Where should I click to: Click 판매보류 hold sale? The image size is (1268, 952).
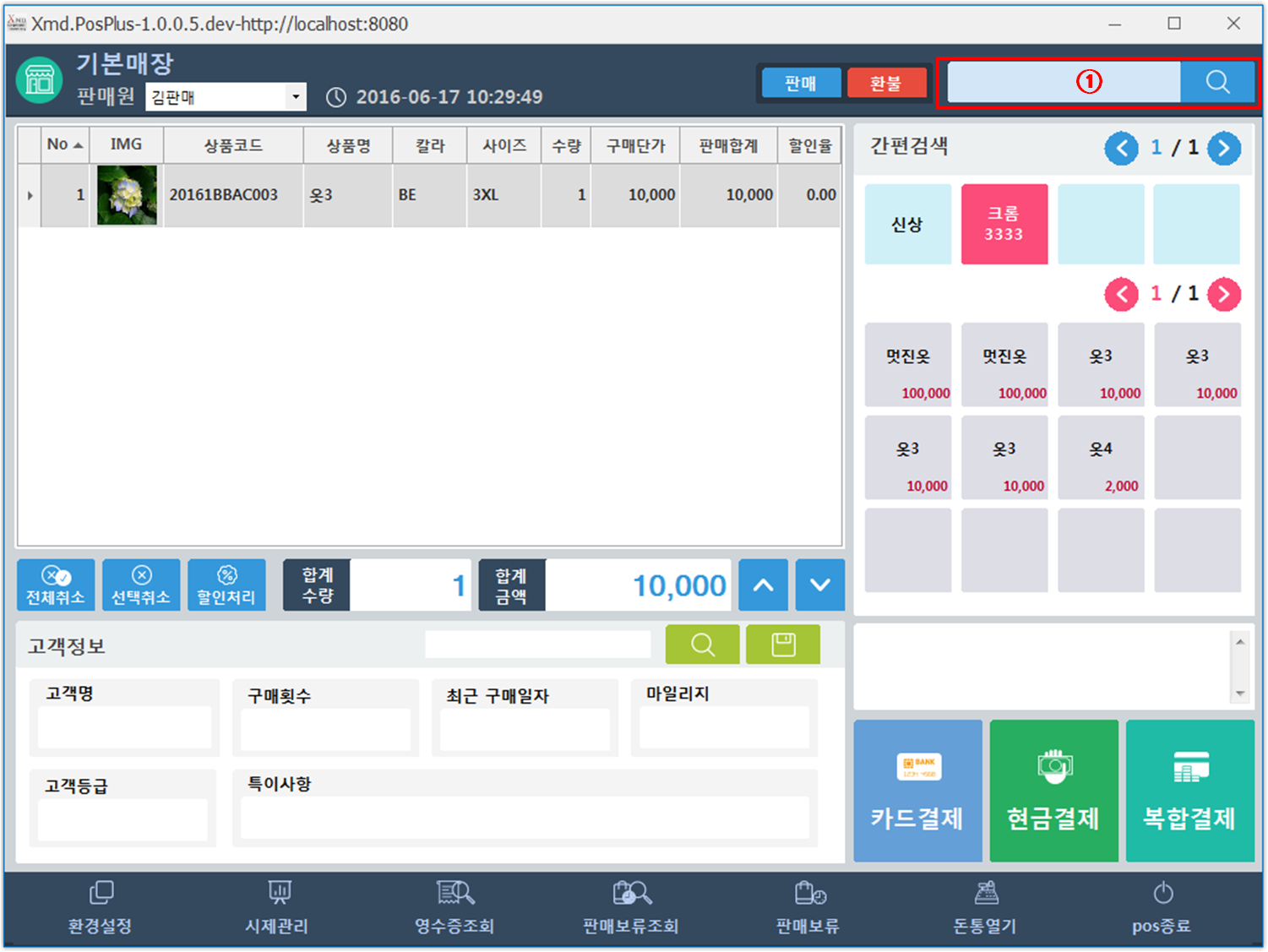click(808, 908)
